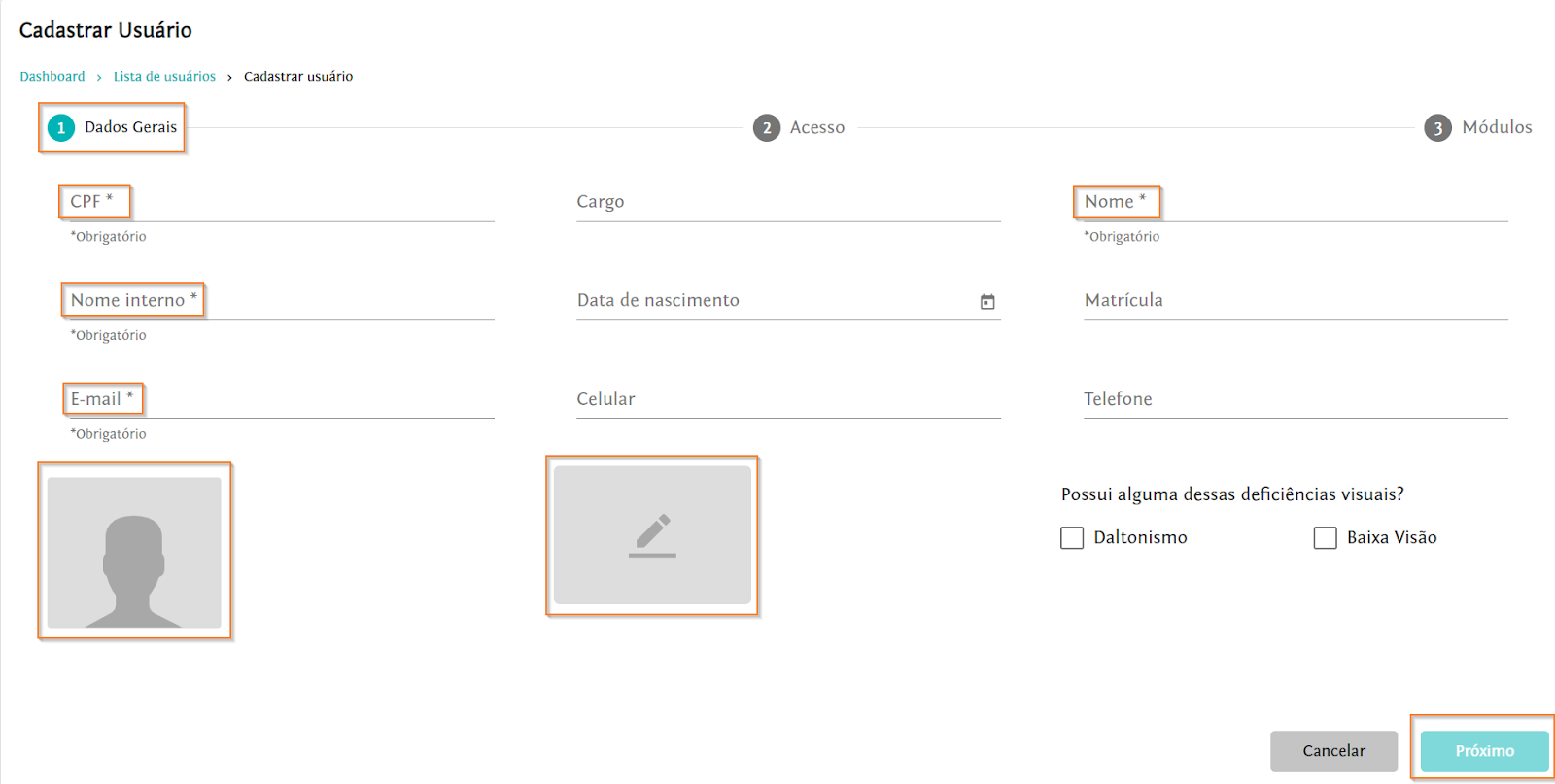Check the Baixa Visão checkbox

(x=1325, y=538)
